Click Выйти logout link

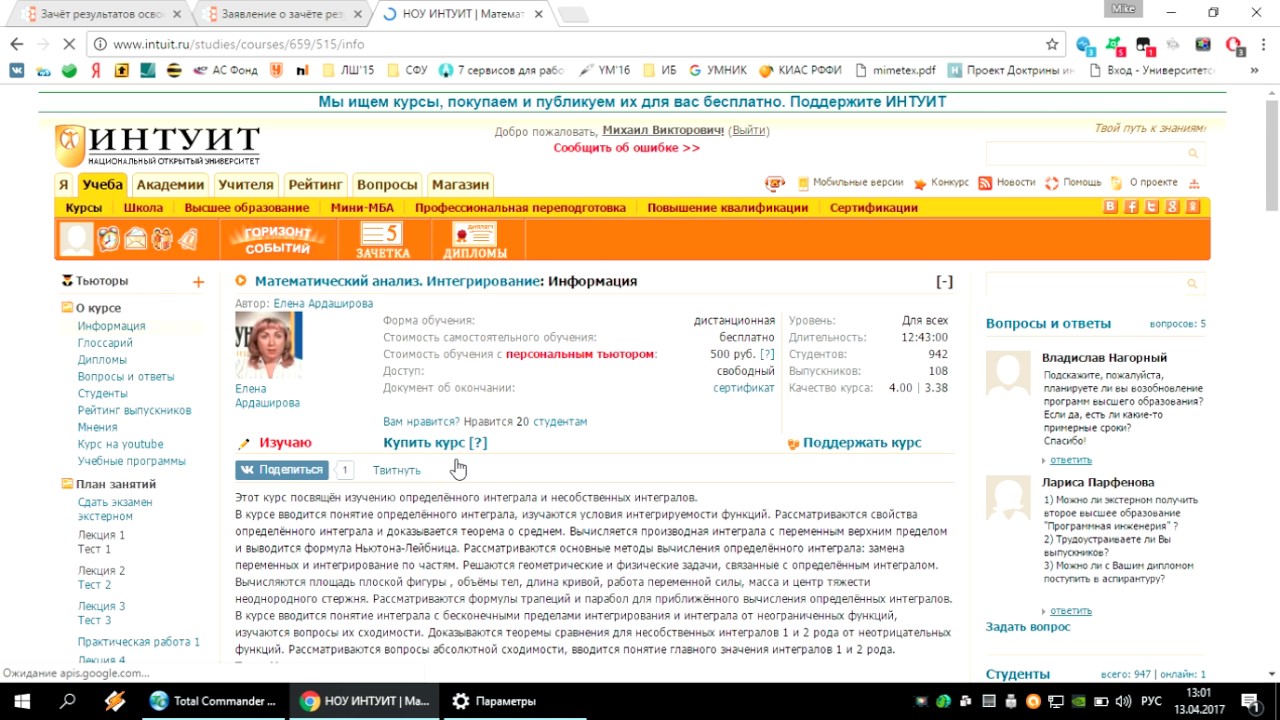pos(749,131)
